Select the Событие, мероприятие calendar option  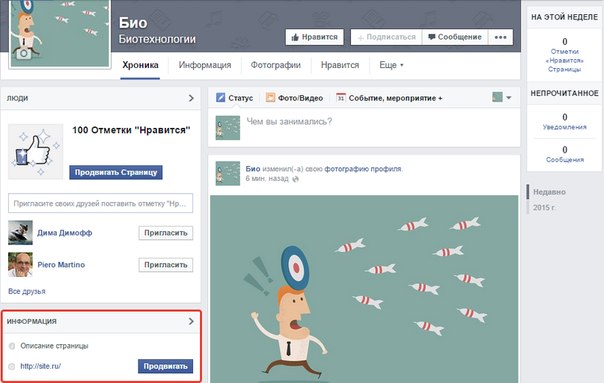click(x=389, y=98)
